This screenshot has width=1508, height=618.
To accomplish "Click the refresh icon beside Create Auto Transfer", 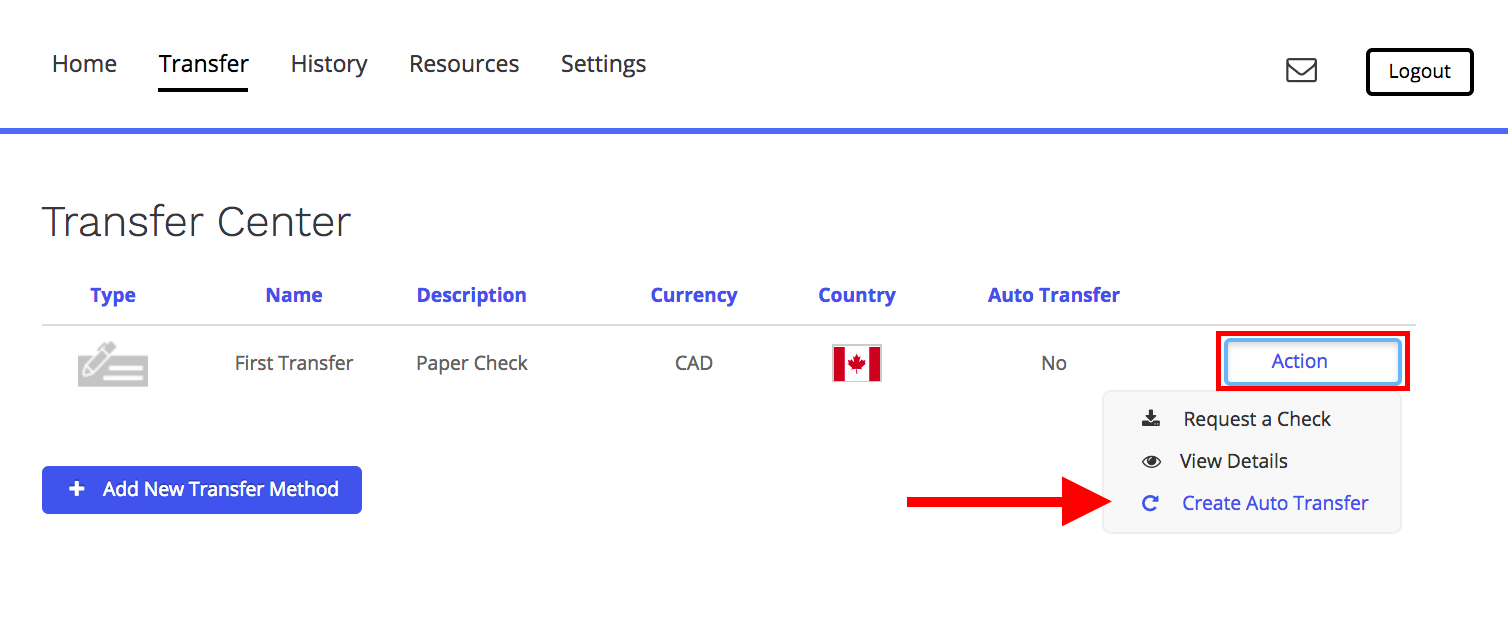I will (1150, 504).
